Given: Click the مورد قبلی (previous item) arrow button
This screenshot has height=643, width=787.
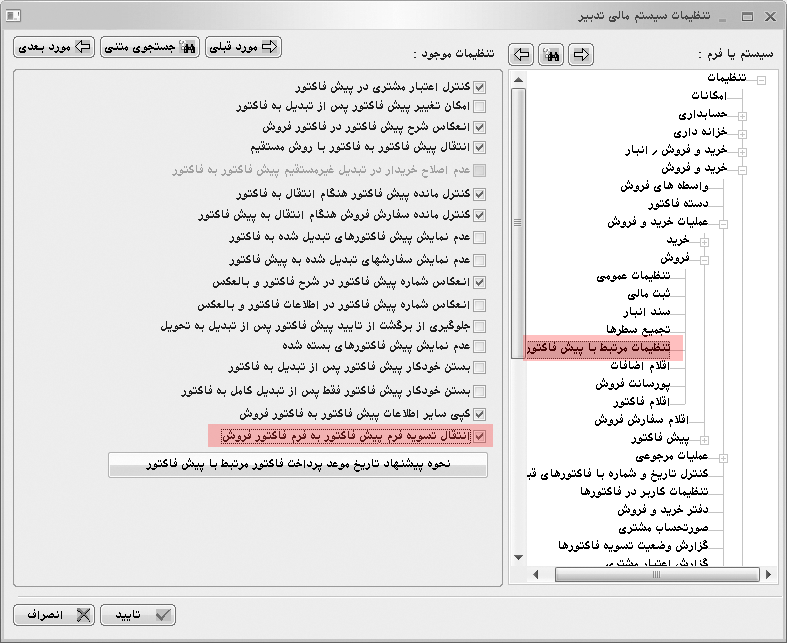Looking at the screenshot, I should point(243,47).
